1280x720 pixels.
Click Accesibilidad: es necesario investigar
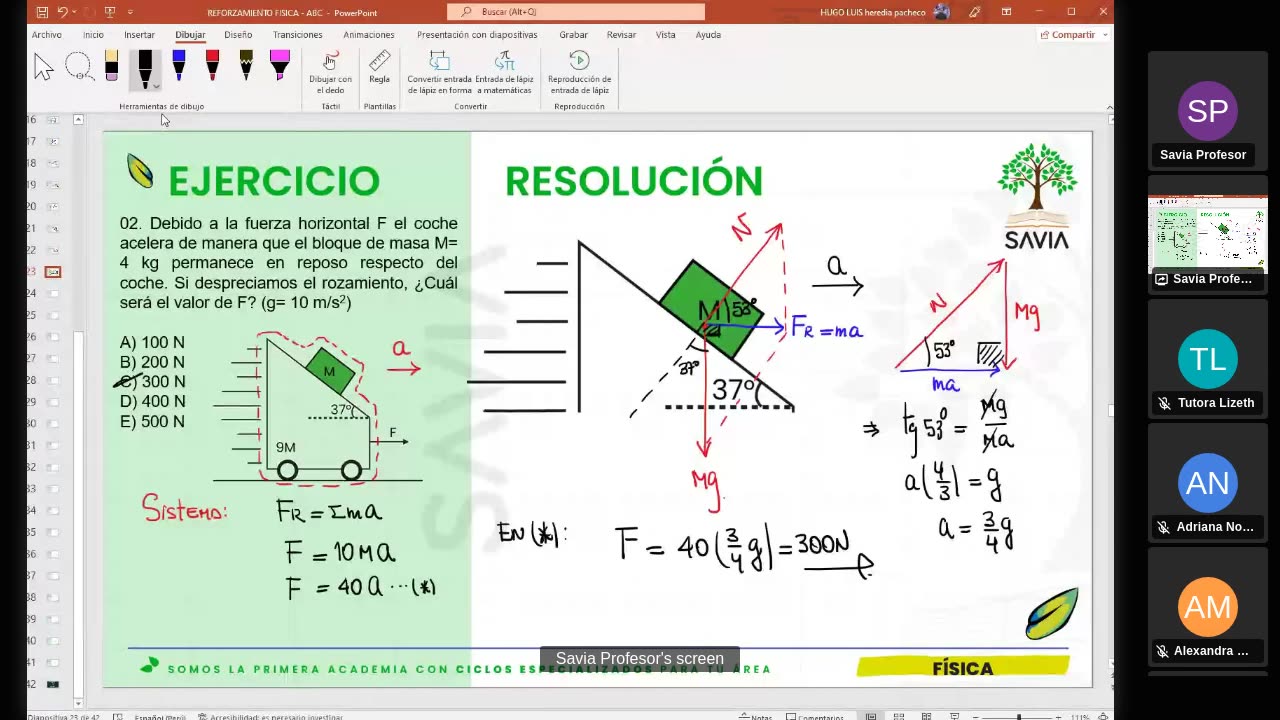click(x=270, y=716)
